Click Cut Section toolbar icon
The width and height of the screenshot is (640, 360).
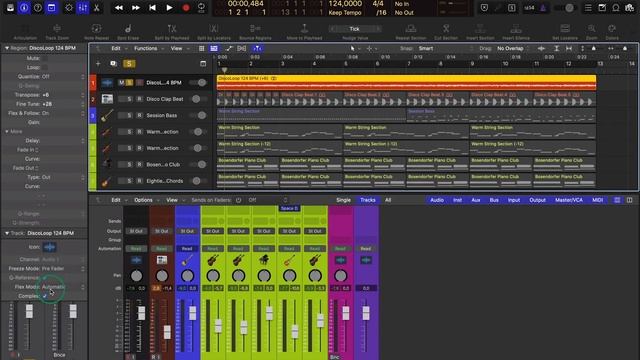pos(446,31)
